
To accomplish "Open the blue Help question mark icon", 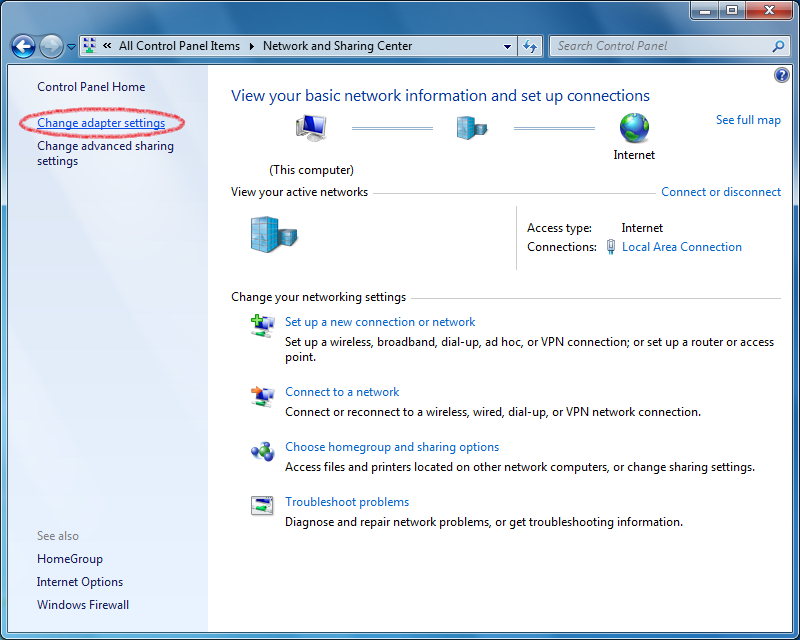I will 781,76.
